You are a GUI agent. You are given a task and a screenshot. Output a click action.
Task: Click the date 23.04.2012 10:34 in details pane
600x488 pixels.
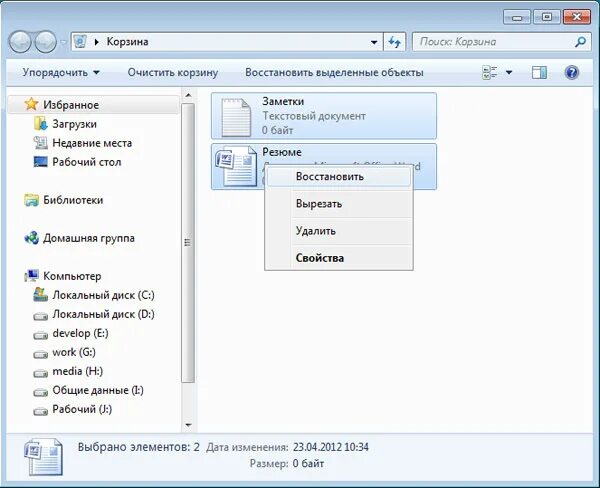331,447
